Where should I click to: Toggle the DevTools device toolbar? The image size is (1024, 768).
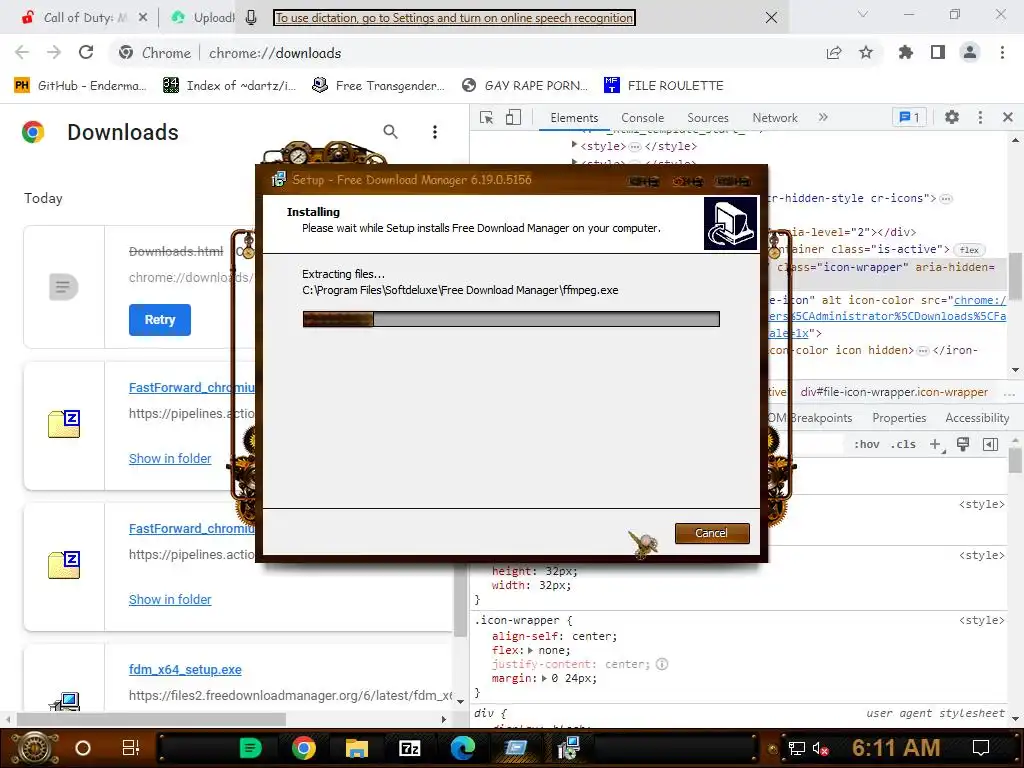tap(513, 118)
